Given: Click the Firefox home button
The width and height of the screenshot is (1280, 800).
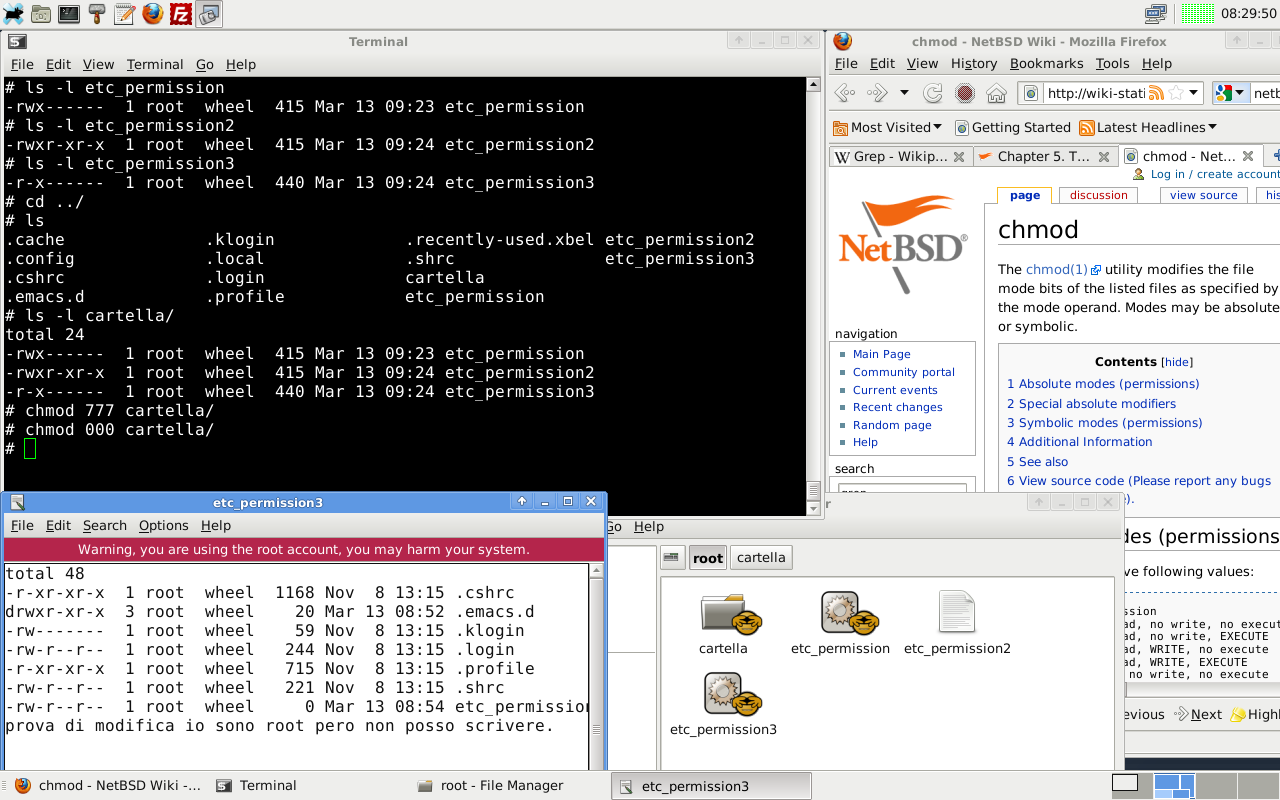Looking at the screenshot, I should pos(996,93).
